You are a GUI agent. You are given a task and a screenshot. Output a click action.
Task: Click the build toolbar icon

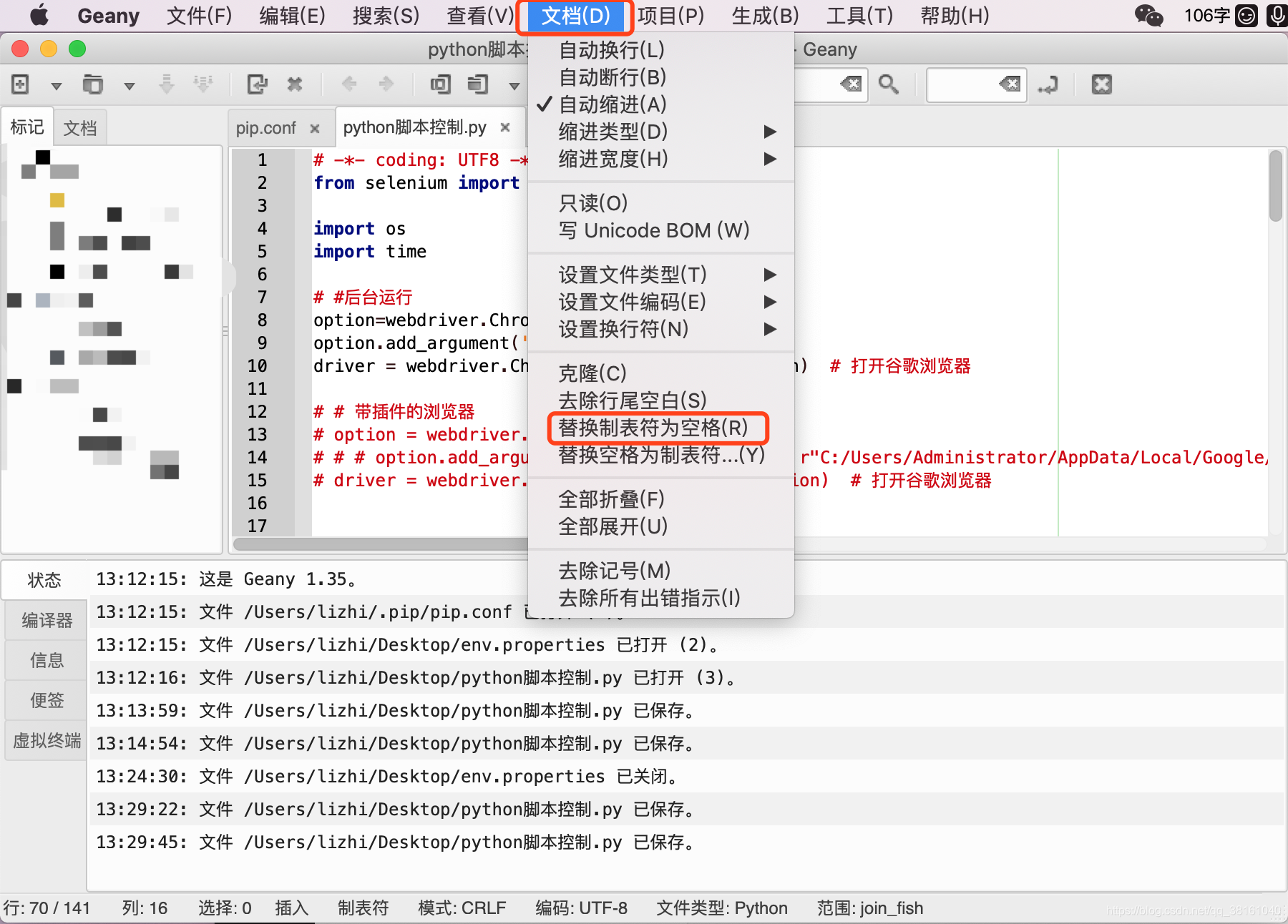477,84
